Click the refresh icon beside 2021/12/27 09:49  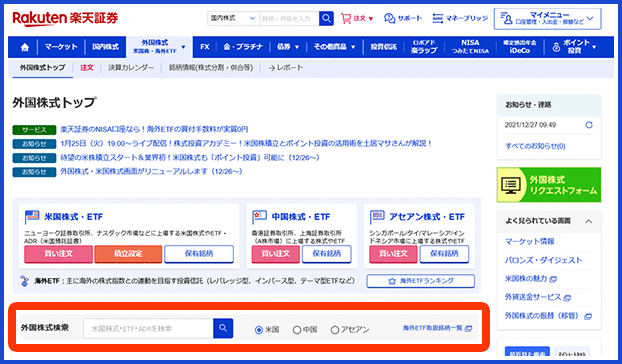[589, 125]
